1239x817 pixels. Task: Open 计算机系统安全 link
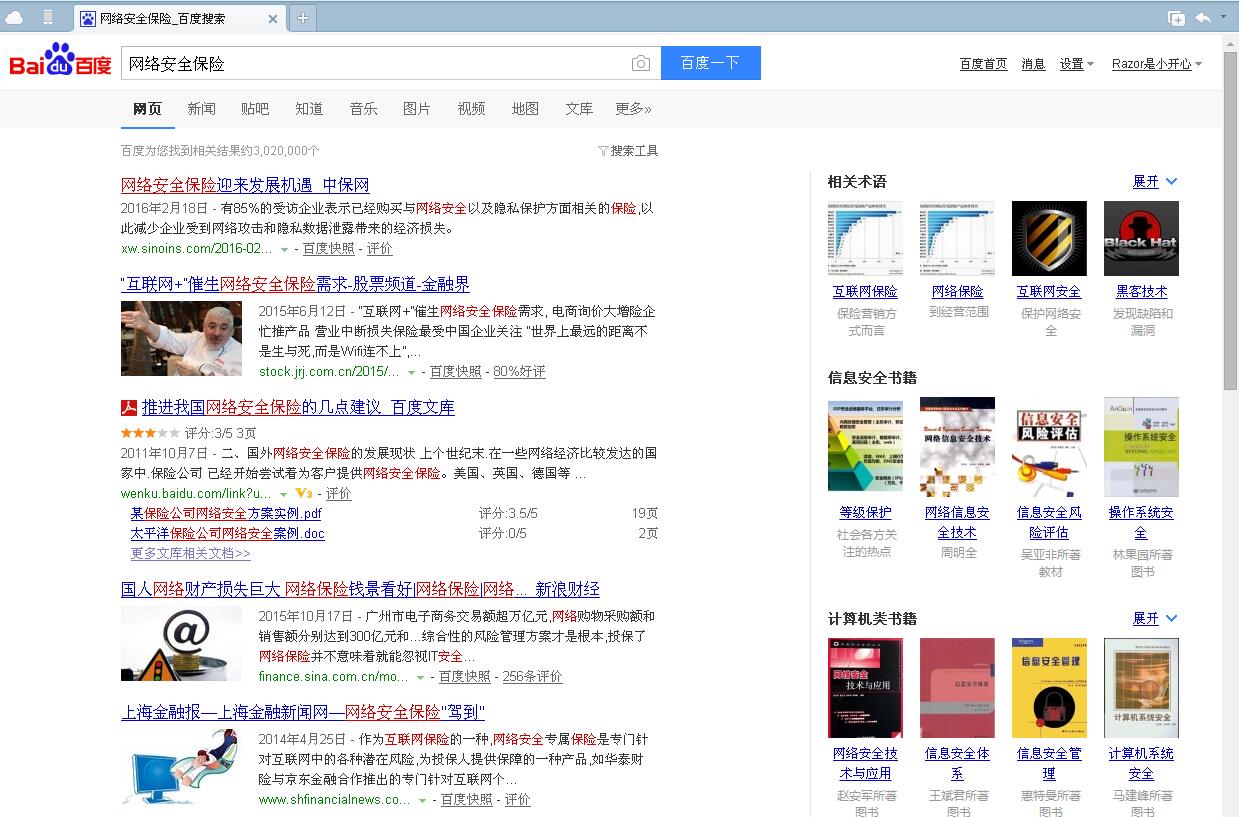[1141, 763]
